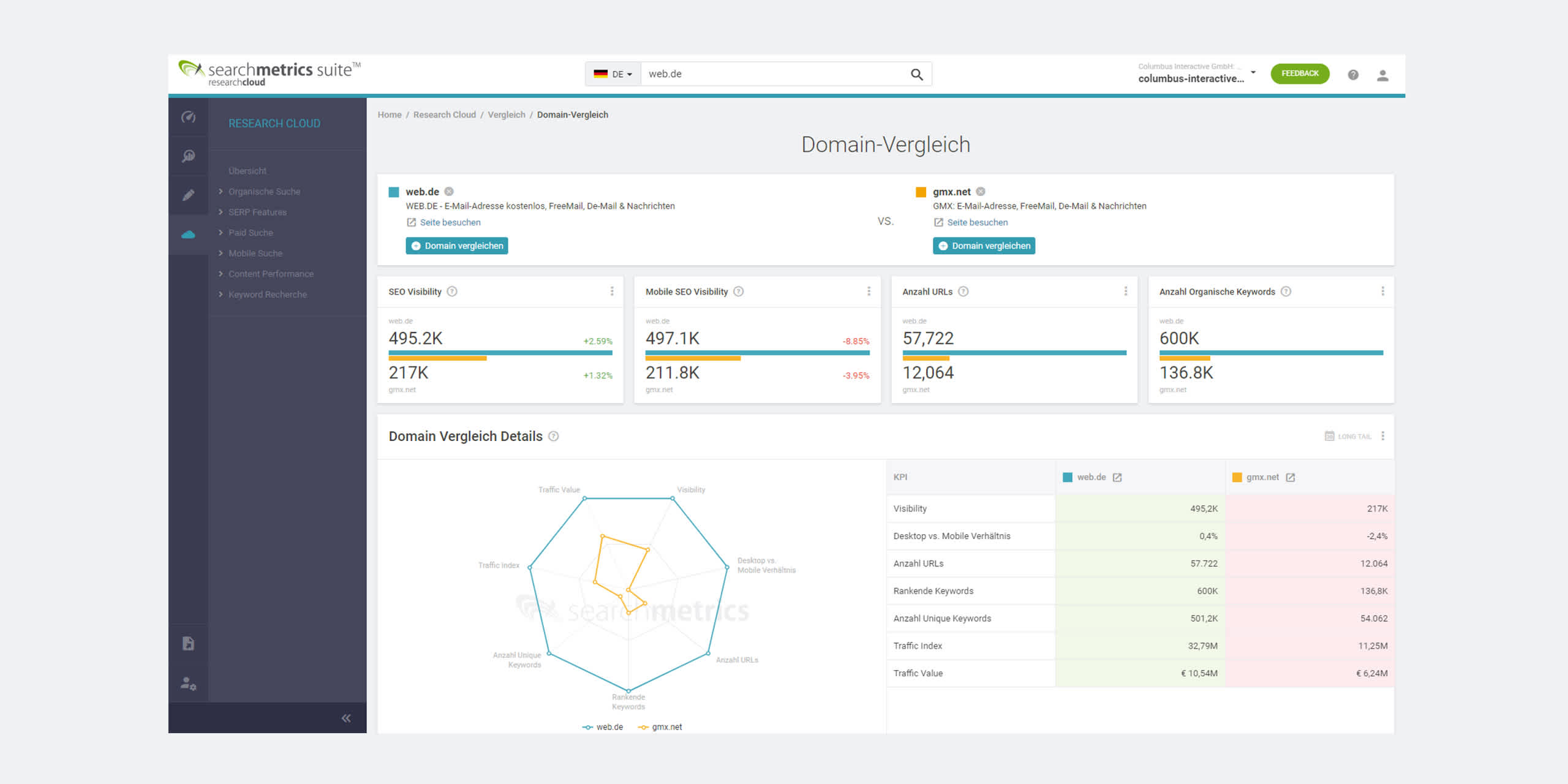The image size is (1568, 784).
Task: Open Domain Vergleich Details options menu
Action: click(x=1382, y=436)
